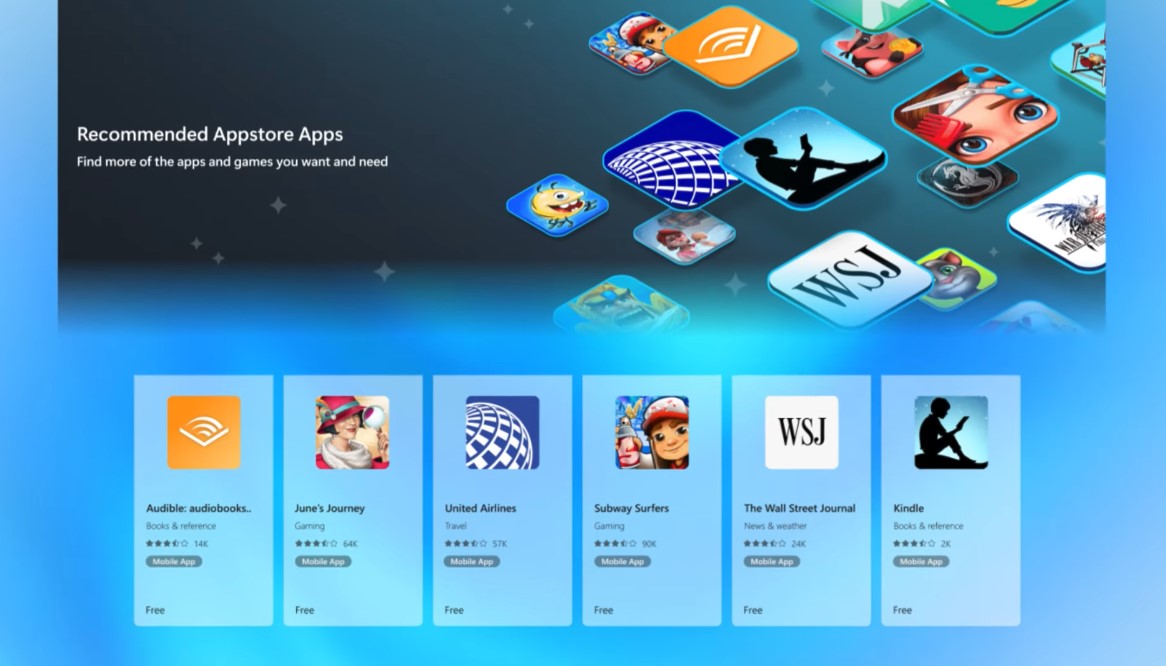Click "Gaming" category under June's Journey
Screen dimensions: 1166x666
click(309, 526)
